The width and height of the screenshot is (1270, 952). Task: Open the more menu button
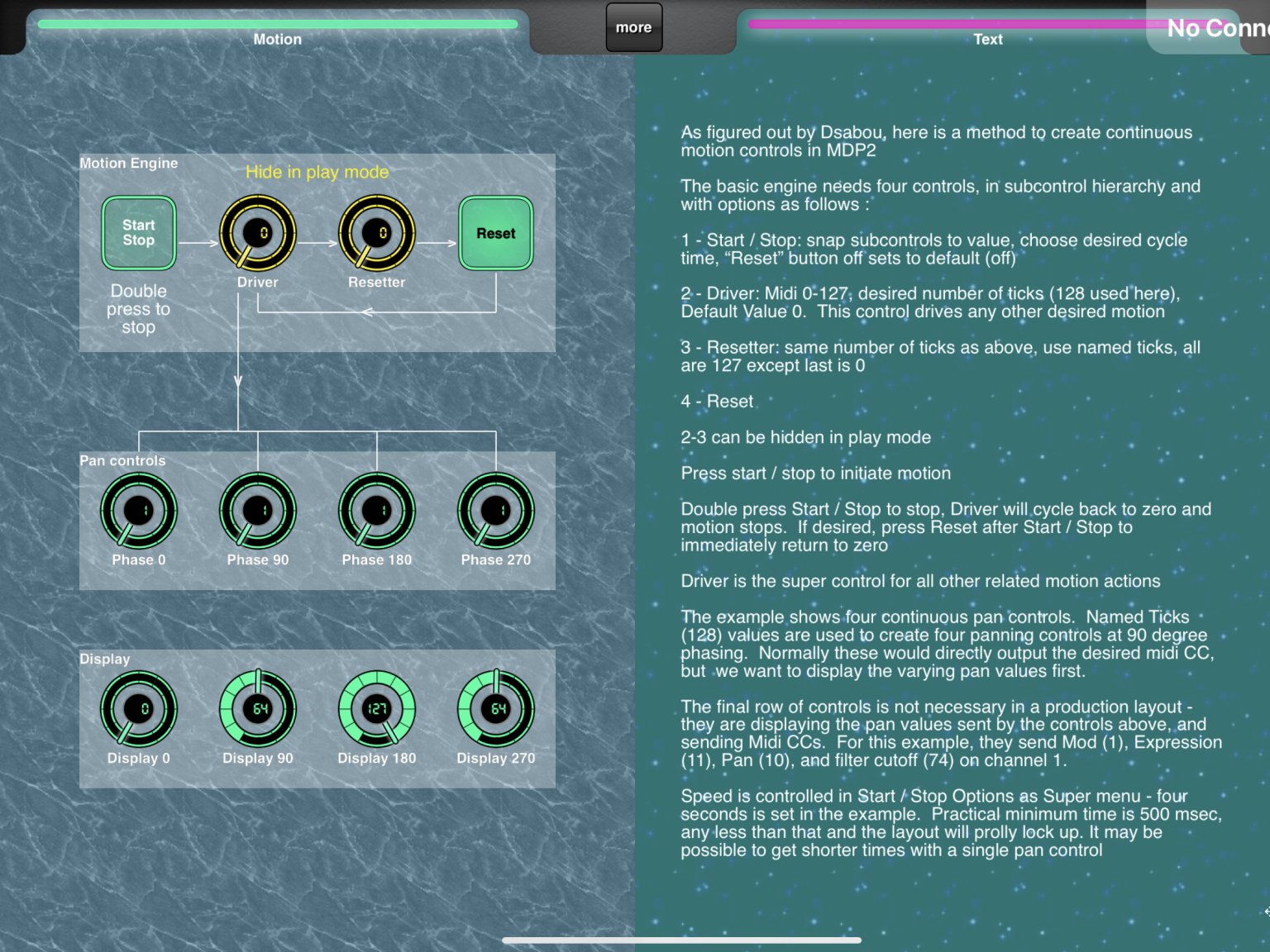pyautogui.click(x=634, y=27)
